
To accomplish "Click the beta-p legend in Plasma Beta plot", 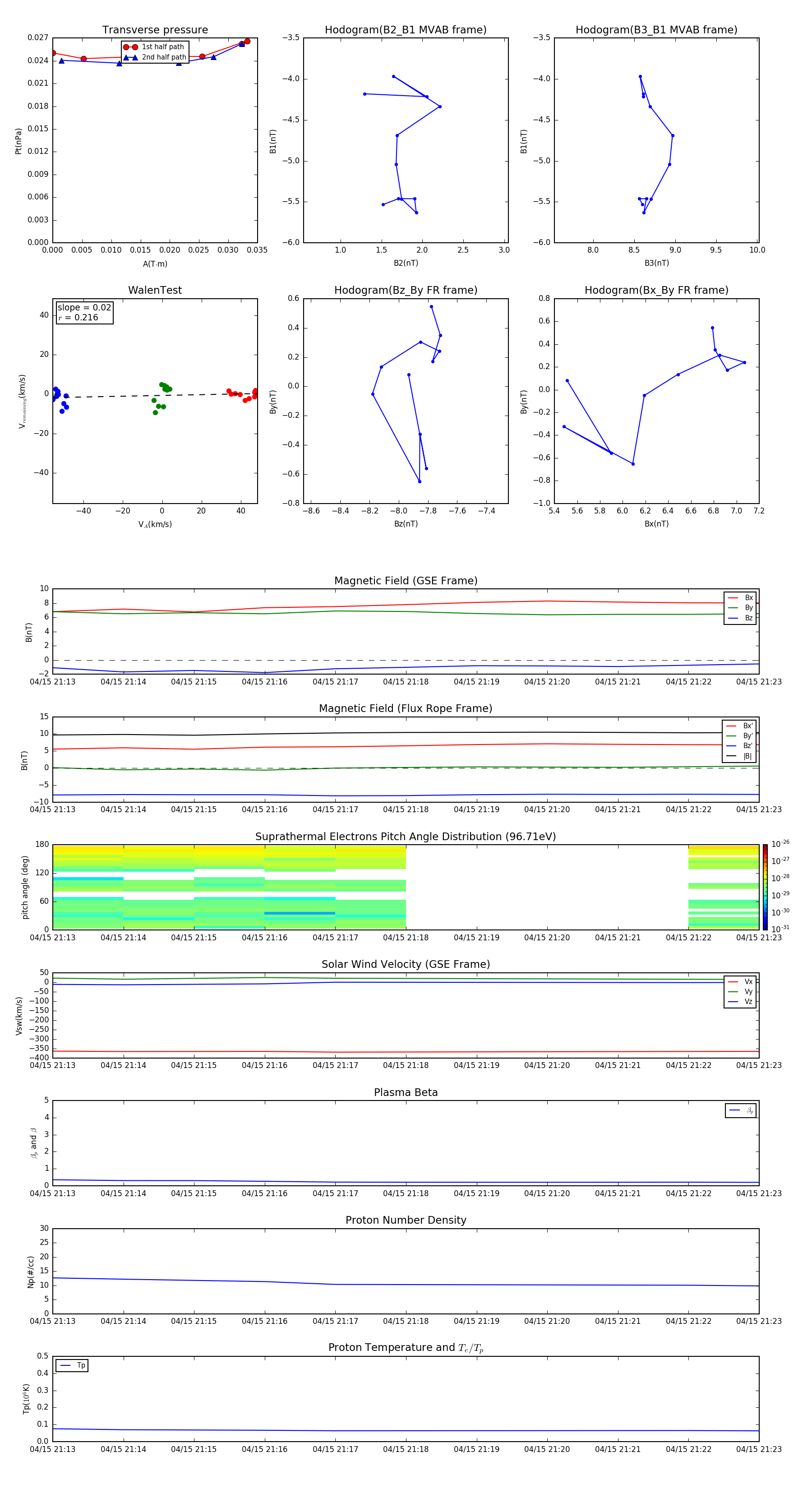I will click(x=741, y=1110).
